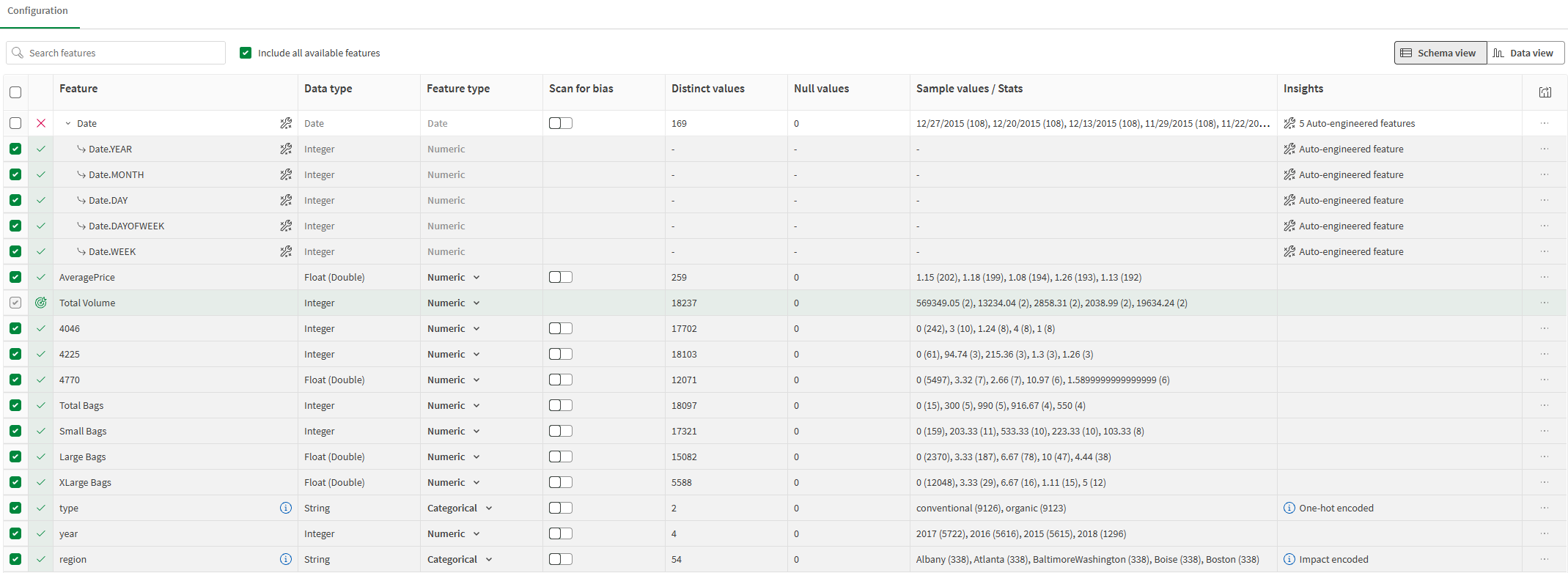Image resolution: width=1568 pixels, height=573 pixels.
Task: Open the more options menu for Total Volume row
Action: tap(1545, 303)
